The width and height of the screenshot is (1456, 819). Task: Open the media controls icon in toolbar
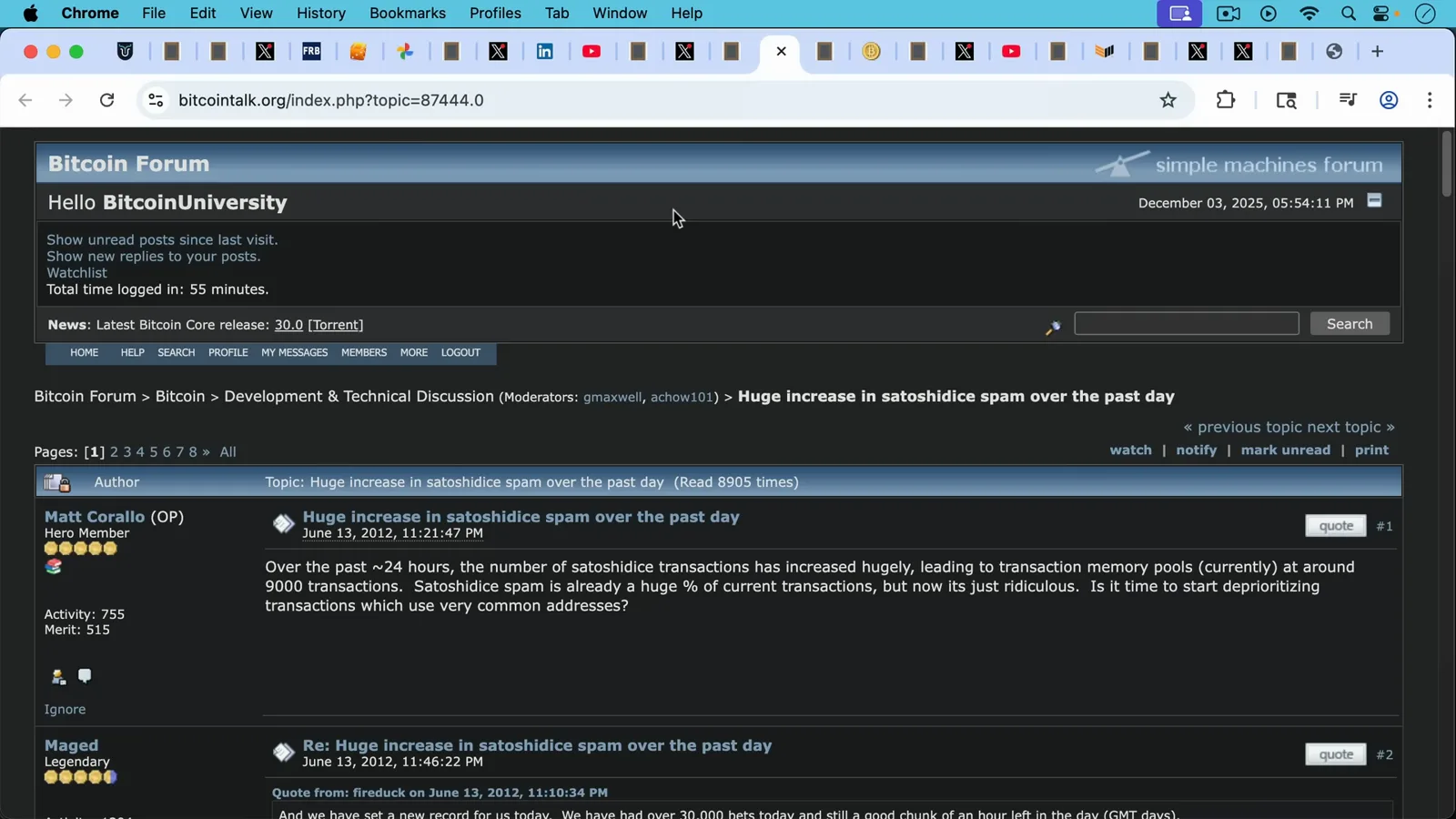point(1348,100)
